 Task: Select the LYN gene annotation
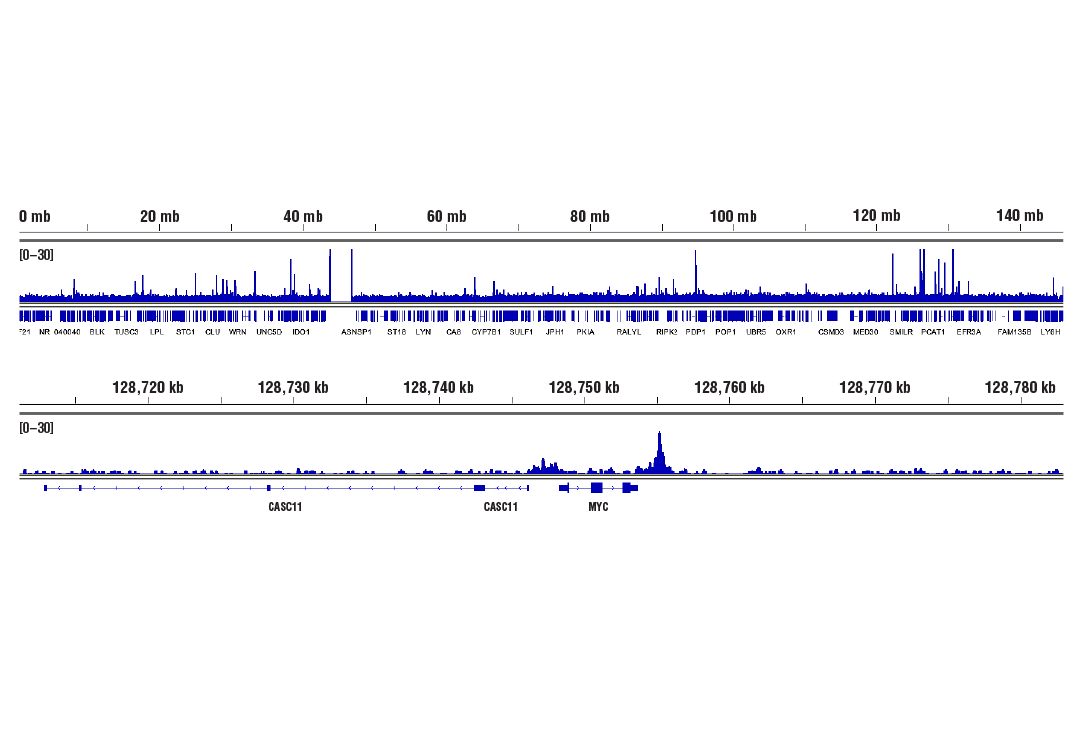pyautogui.click(x=421, y=331)
